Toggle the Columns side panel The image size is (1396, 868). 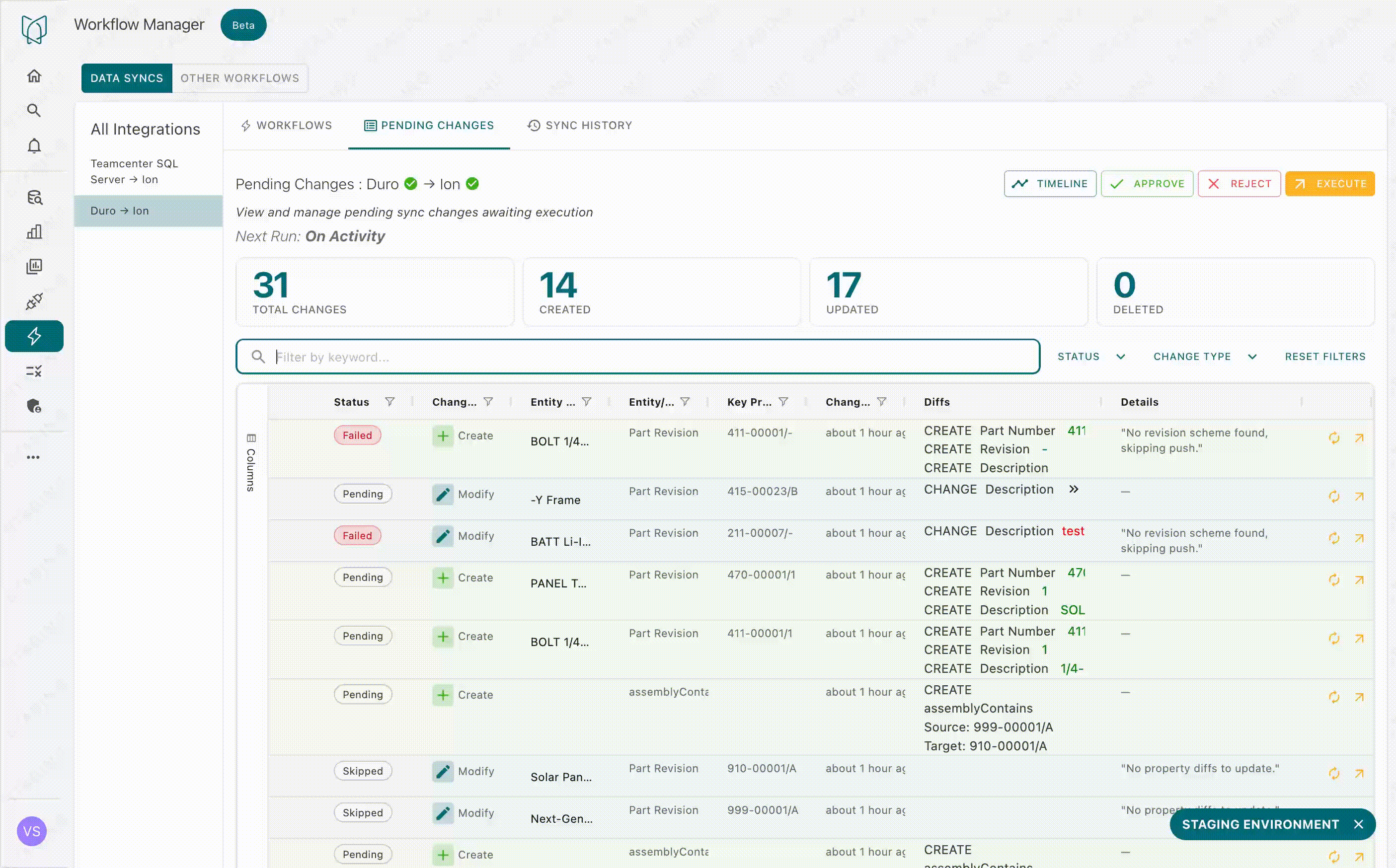(x=251, y=463)
